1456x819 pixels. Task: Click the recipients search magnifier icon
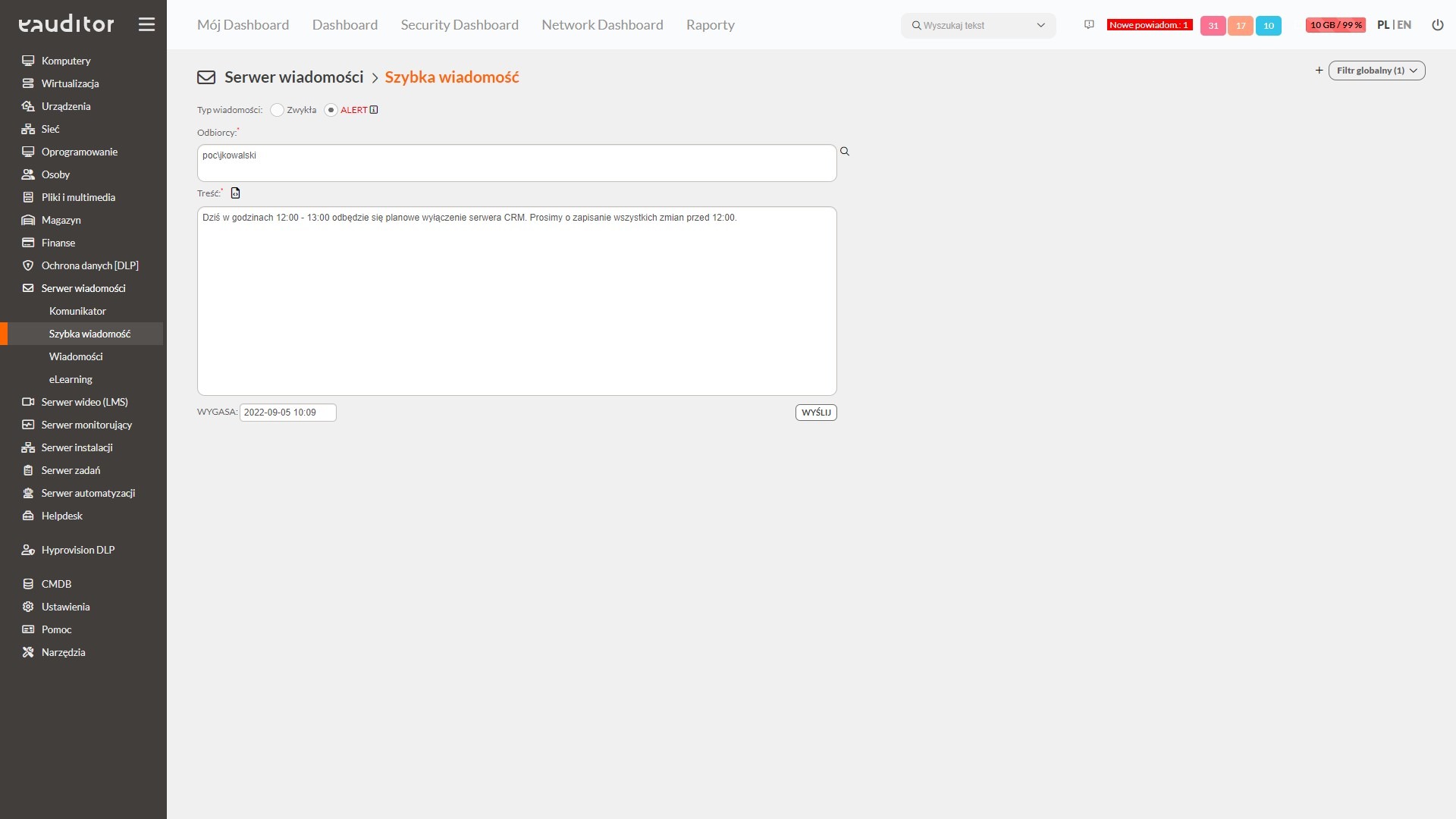click(x=845, y=152)
